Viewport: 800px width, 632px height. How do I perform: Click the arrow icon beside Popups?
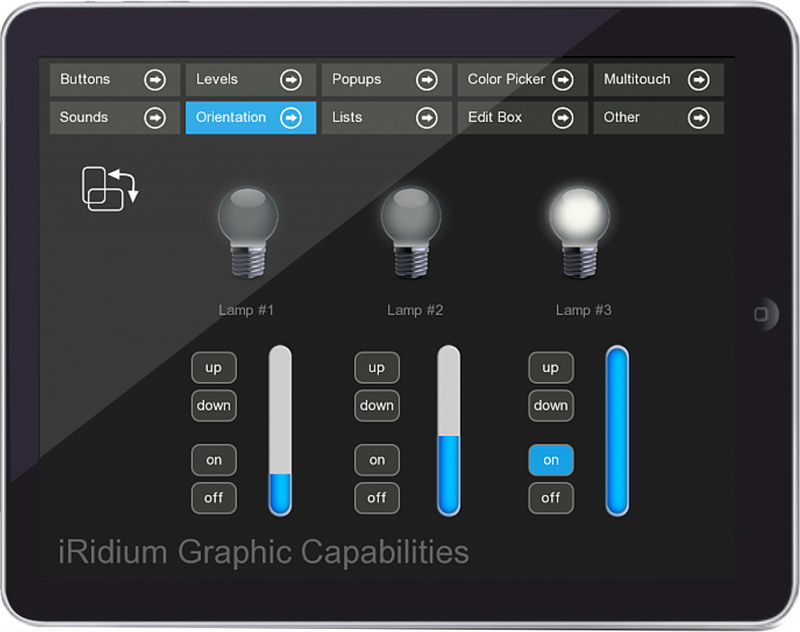tap(428, 80)
